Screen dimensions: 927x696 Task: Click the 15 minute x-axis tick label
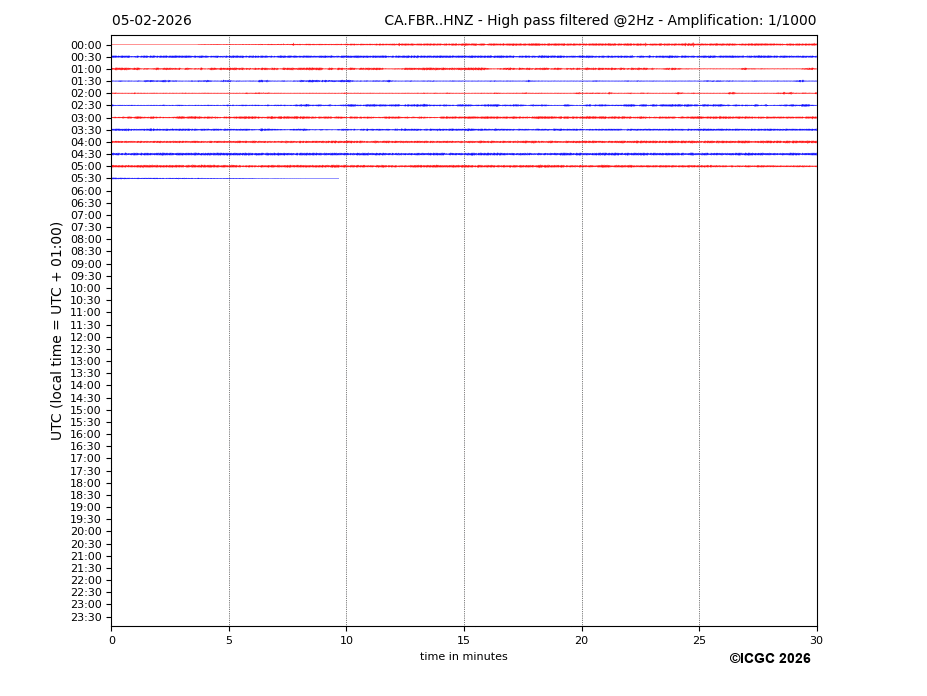point(464,641)
